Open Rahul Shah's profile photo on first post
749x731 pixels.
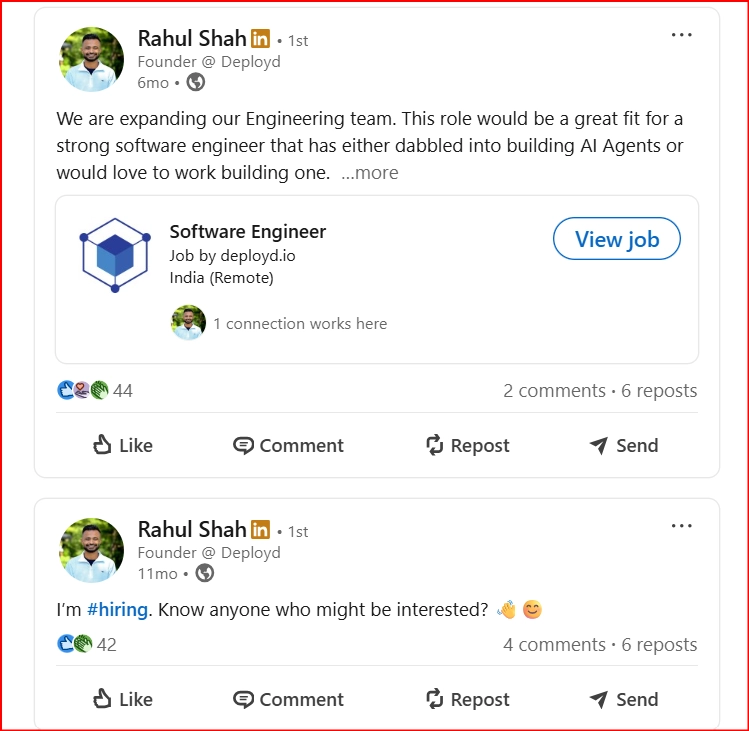pyautogui.click(x=92, y=59)
